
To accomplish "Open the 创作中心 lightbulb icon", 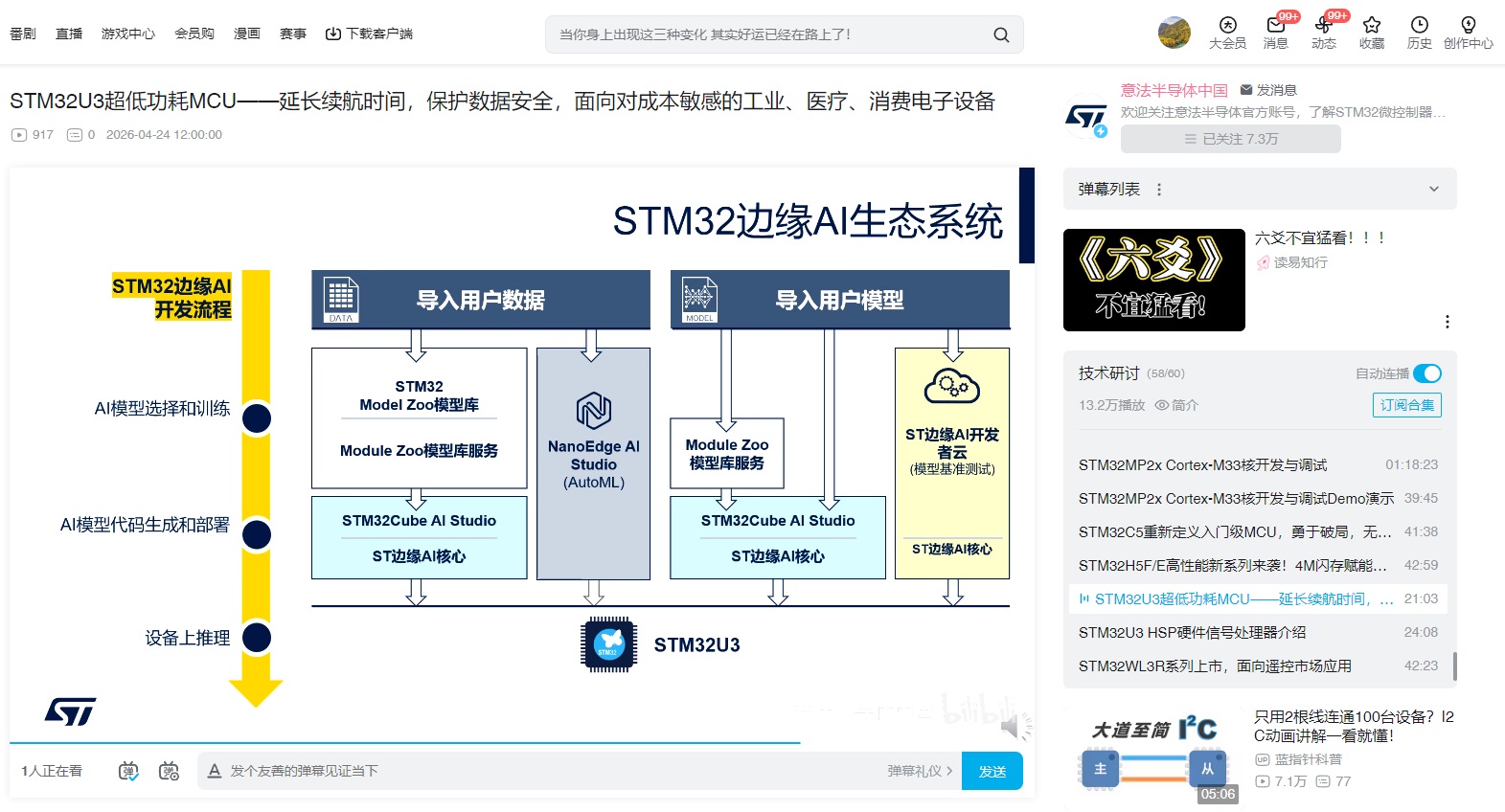I will (x=1469, y=25).
